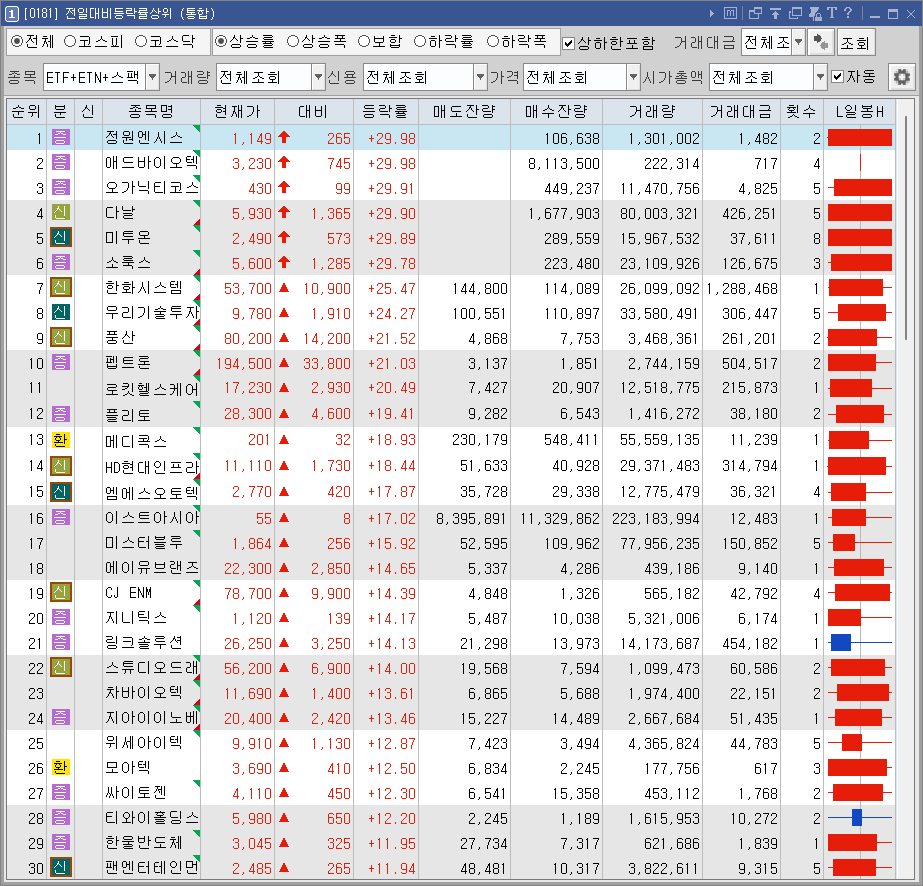This screenshot has width=923, height=886.
Task: Select the 하락폭 radio button
Action: click(493, 41)
